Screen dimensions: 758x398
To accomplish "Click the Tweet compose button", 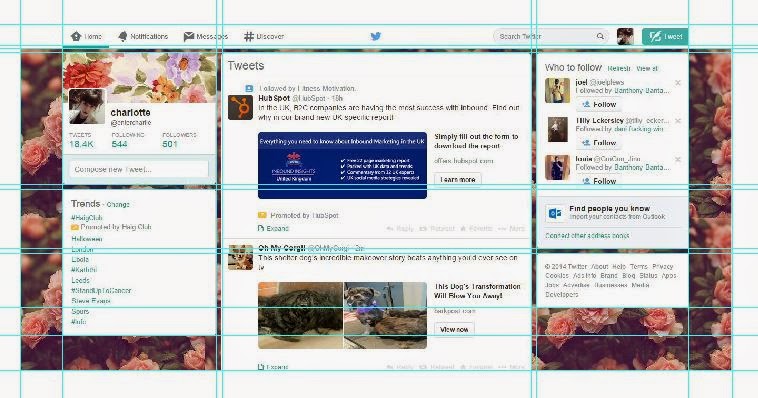I will 665,36.
